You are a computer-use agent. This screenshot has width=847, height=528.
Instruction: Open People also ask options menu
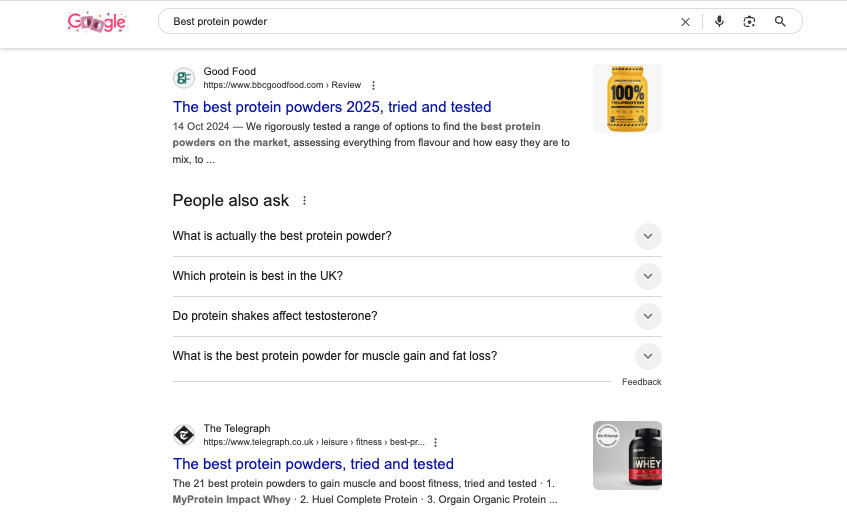[x=305, y=200]
